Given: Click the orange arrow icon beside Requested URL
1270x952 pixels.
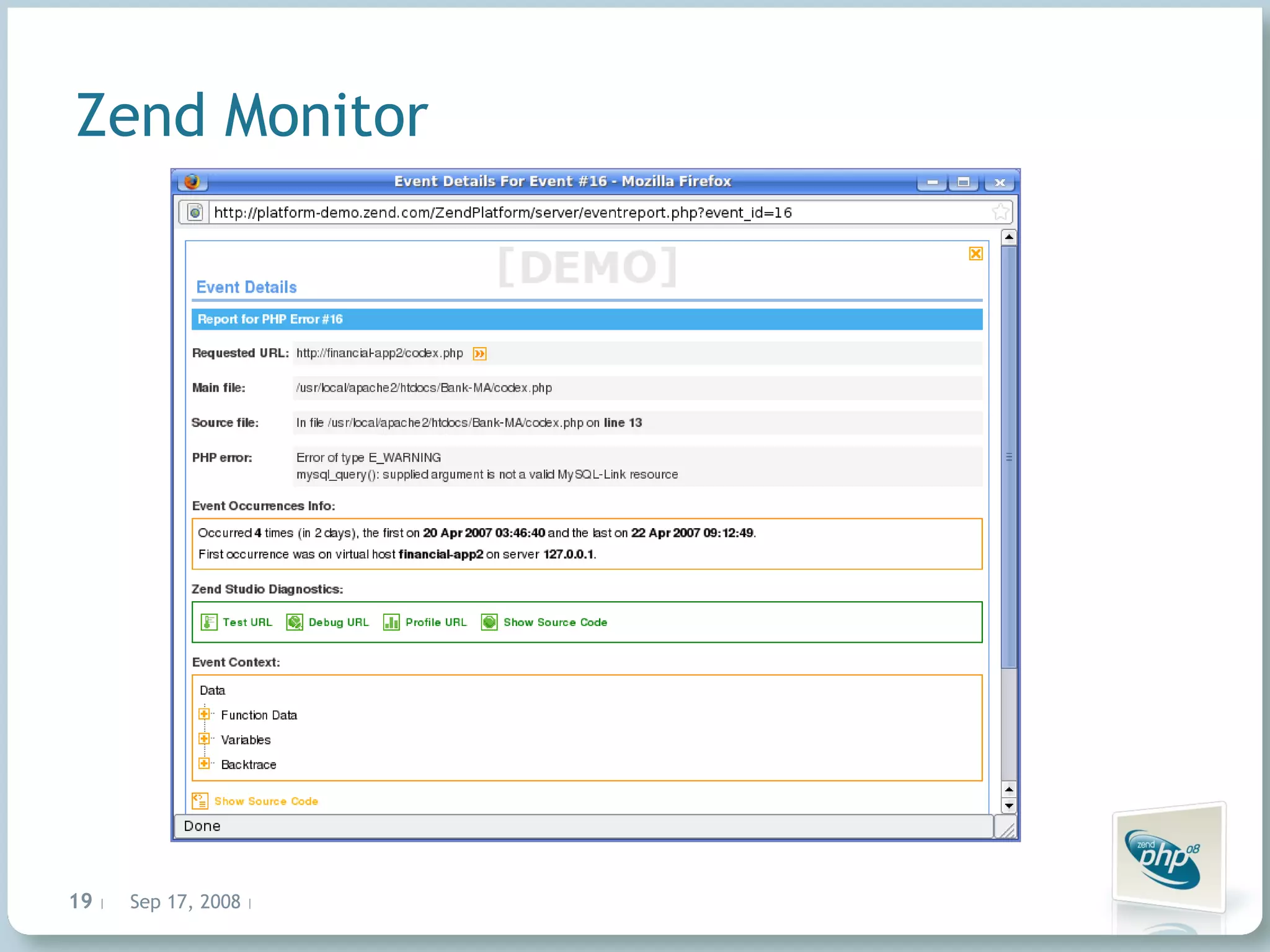Looking at the screenshot, I should click(x=479, y=353).
